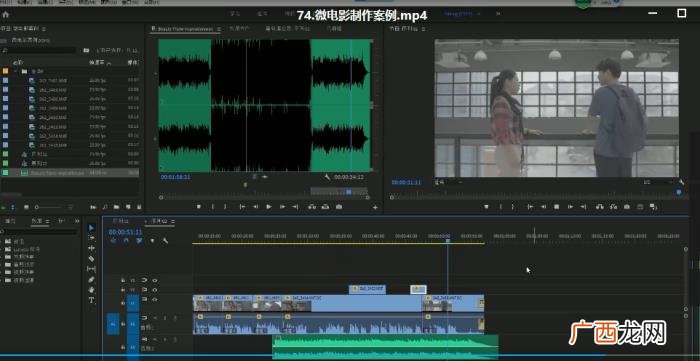Click Program monitor settings wrench

coord(681,182)
